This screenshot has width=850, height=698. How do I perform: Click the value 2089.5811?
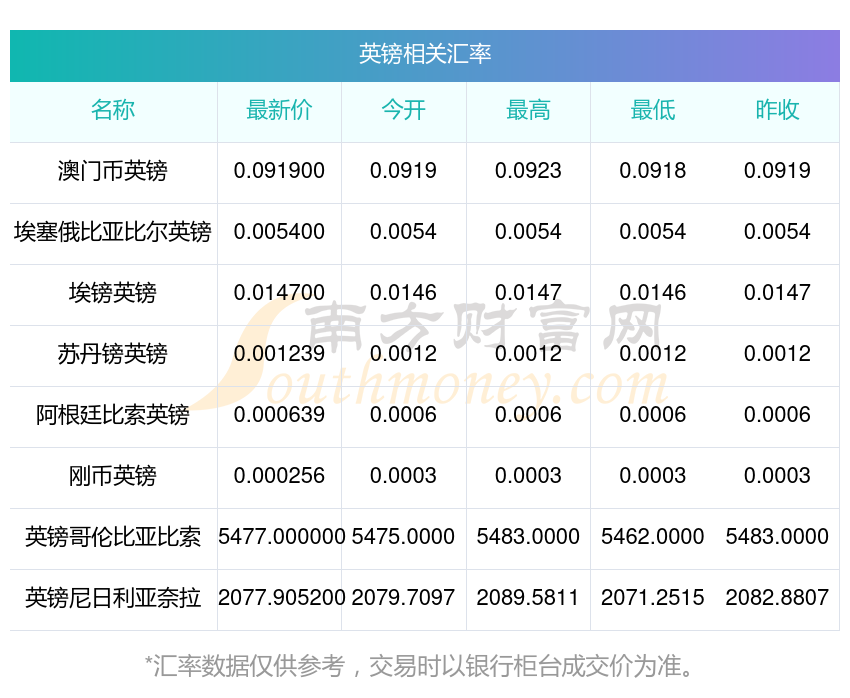tap(528, 598)
